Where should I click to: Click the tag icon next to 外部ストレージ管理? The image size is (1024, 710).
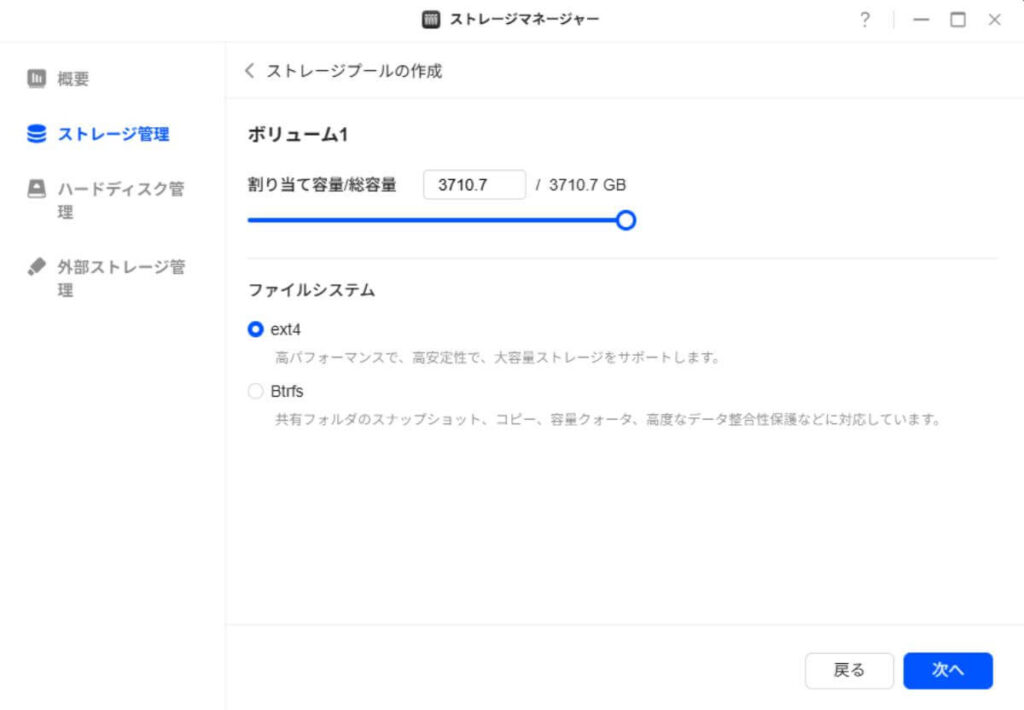pyautogui.click(x=37, y=266)
